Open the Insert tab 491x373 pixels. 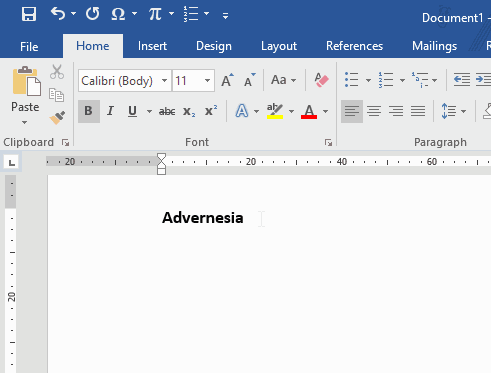(152, 46)
